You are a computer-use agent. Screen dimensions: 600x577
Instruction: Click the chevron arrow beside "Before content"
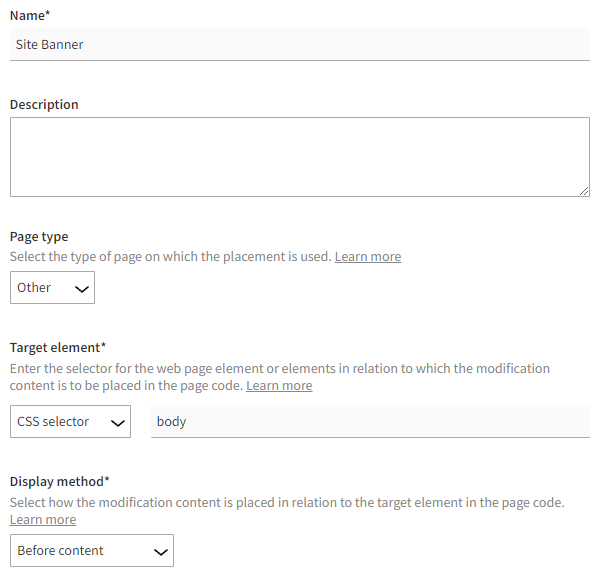coord(159,551)
